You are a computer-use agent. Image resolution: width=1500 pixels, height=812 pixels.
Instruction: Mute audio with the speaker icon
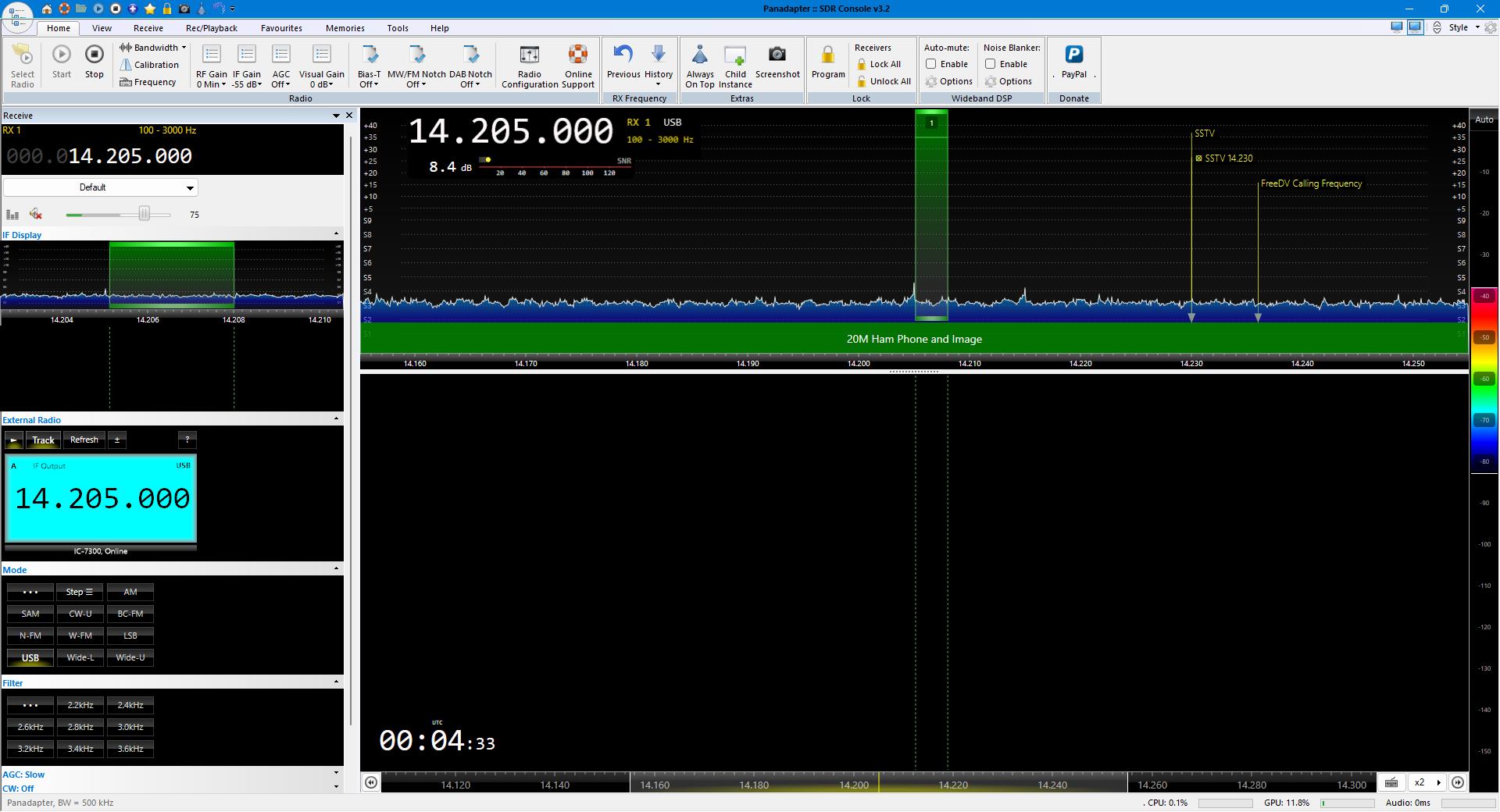[x=35, y=214]
